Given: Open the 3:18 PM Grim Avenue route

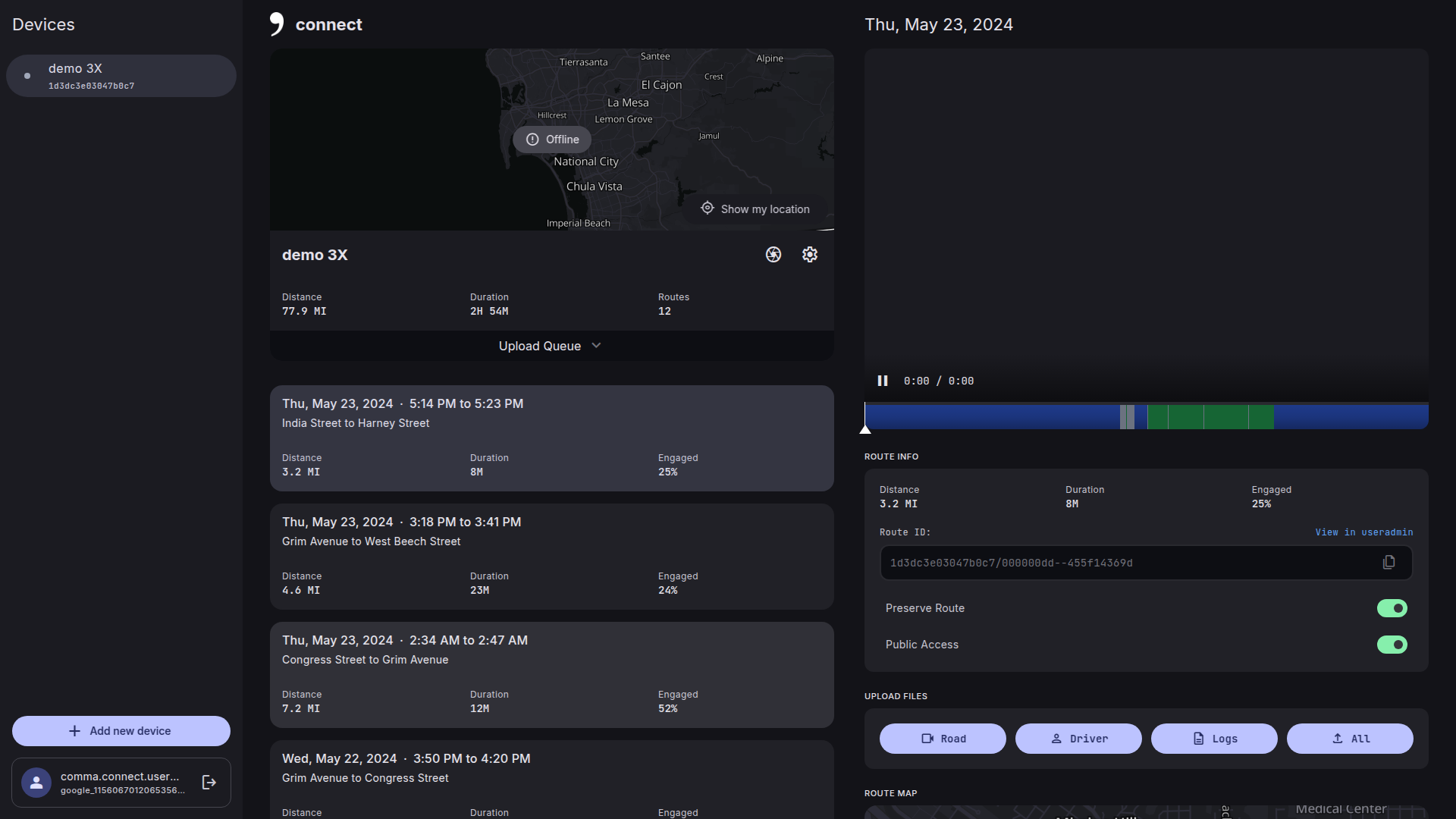Looking at the screenshot, I should pos(551,556).
